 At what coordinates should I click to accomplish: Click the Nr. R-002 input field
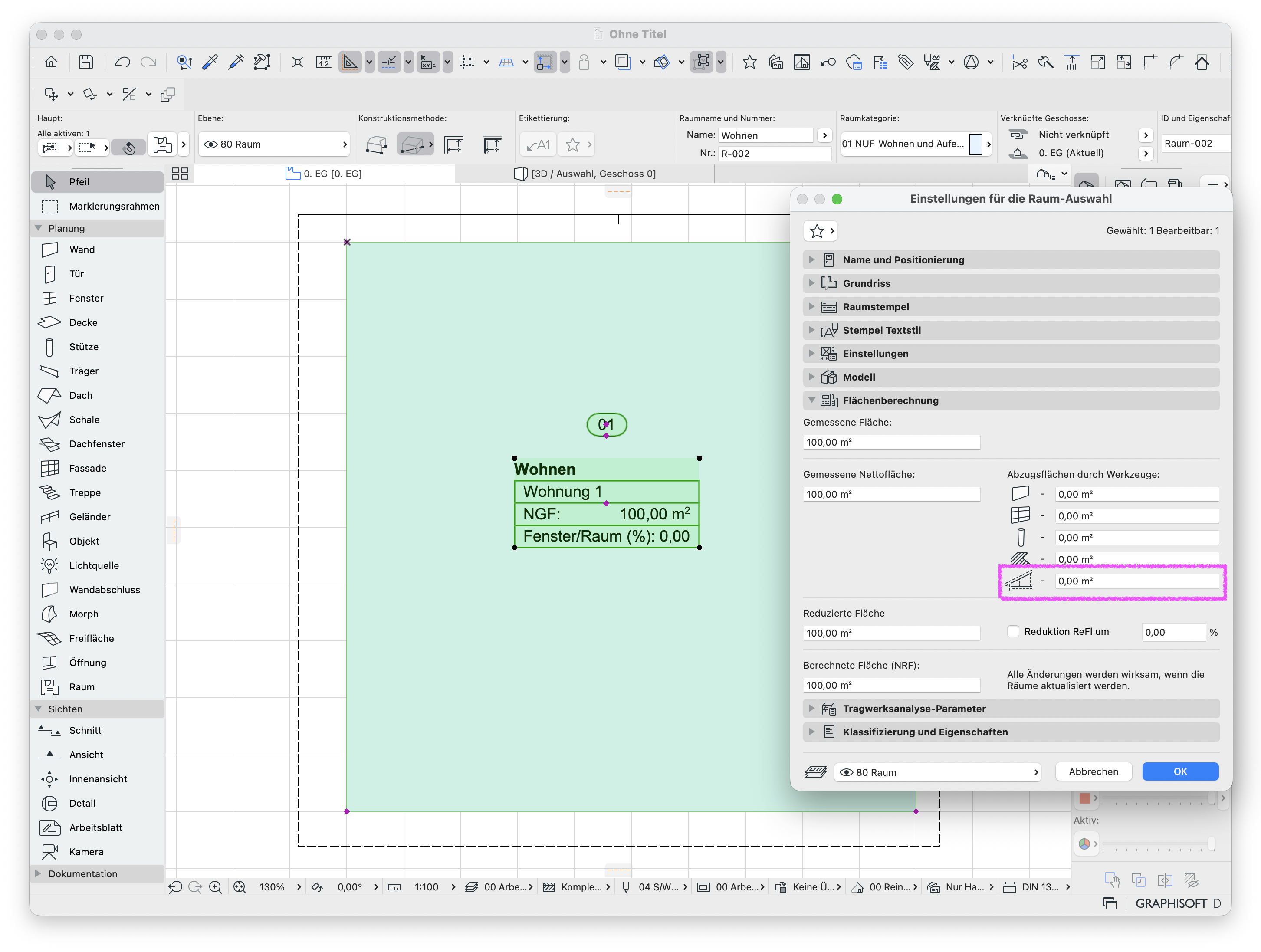774,154
